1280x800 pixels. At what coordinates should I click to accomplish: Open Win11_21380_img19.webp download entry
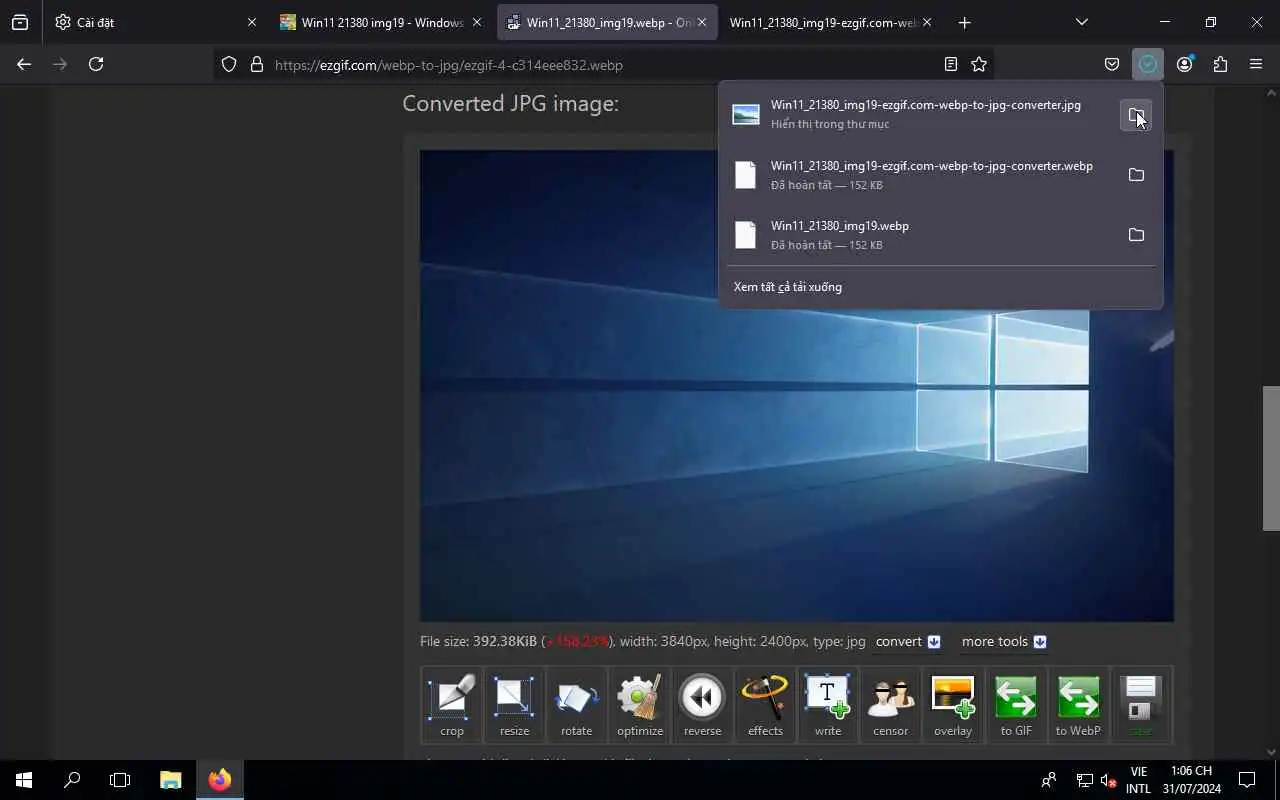tap(920, 235)
